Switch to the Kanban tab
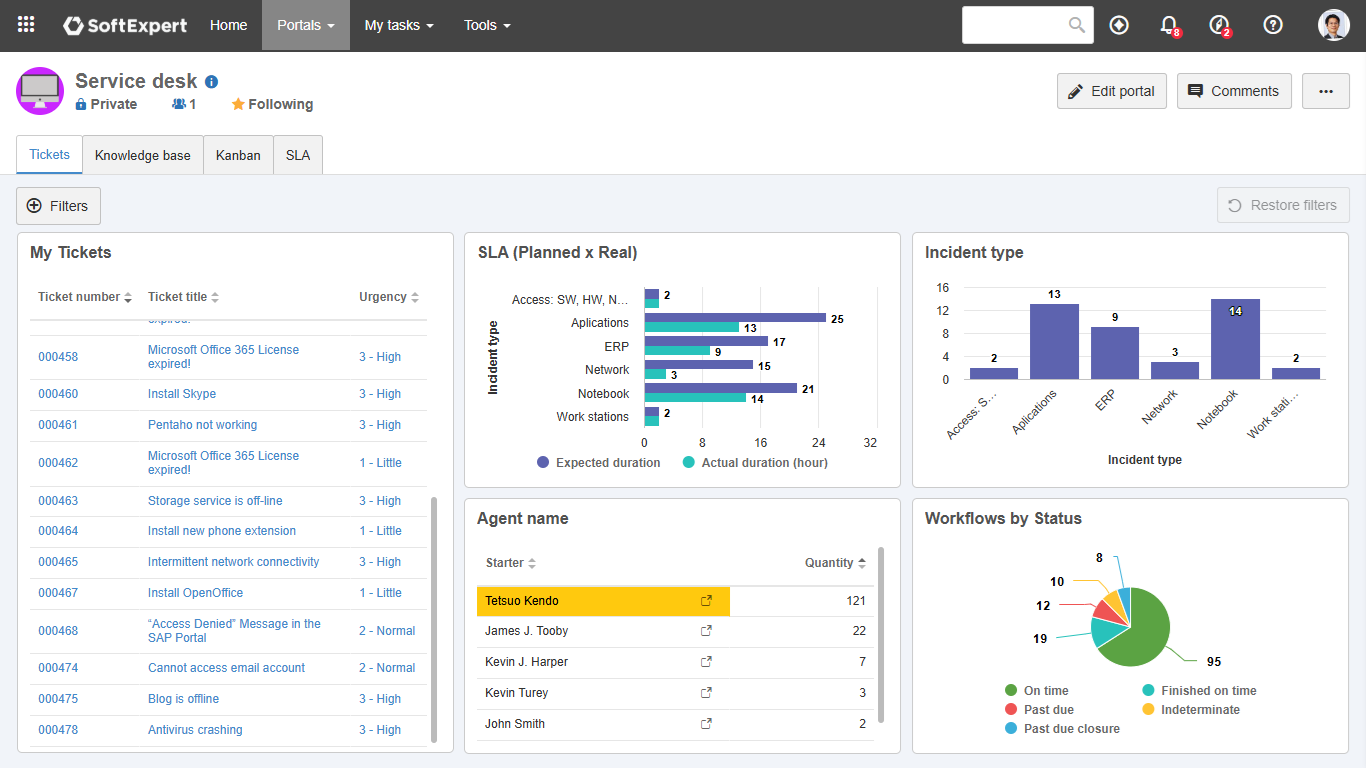 pyautogui.click(x=238, y=155)
